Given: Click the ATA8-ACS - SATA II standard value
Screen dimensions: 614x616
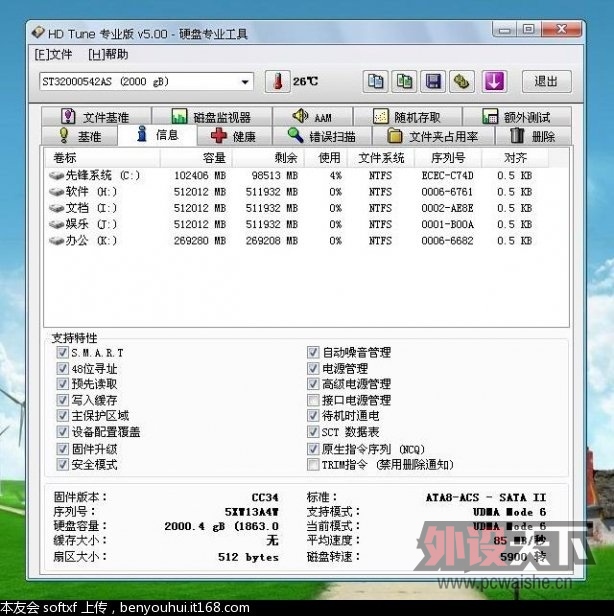Looking at the screenshot, I should 486,497.
